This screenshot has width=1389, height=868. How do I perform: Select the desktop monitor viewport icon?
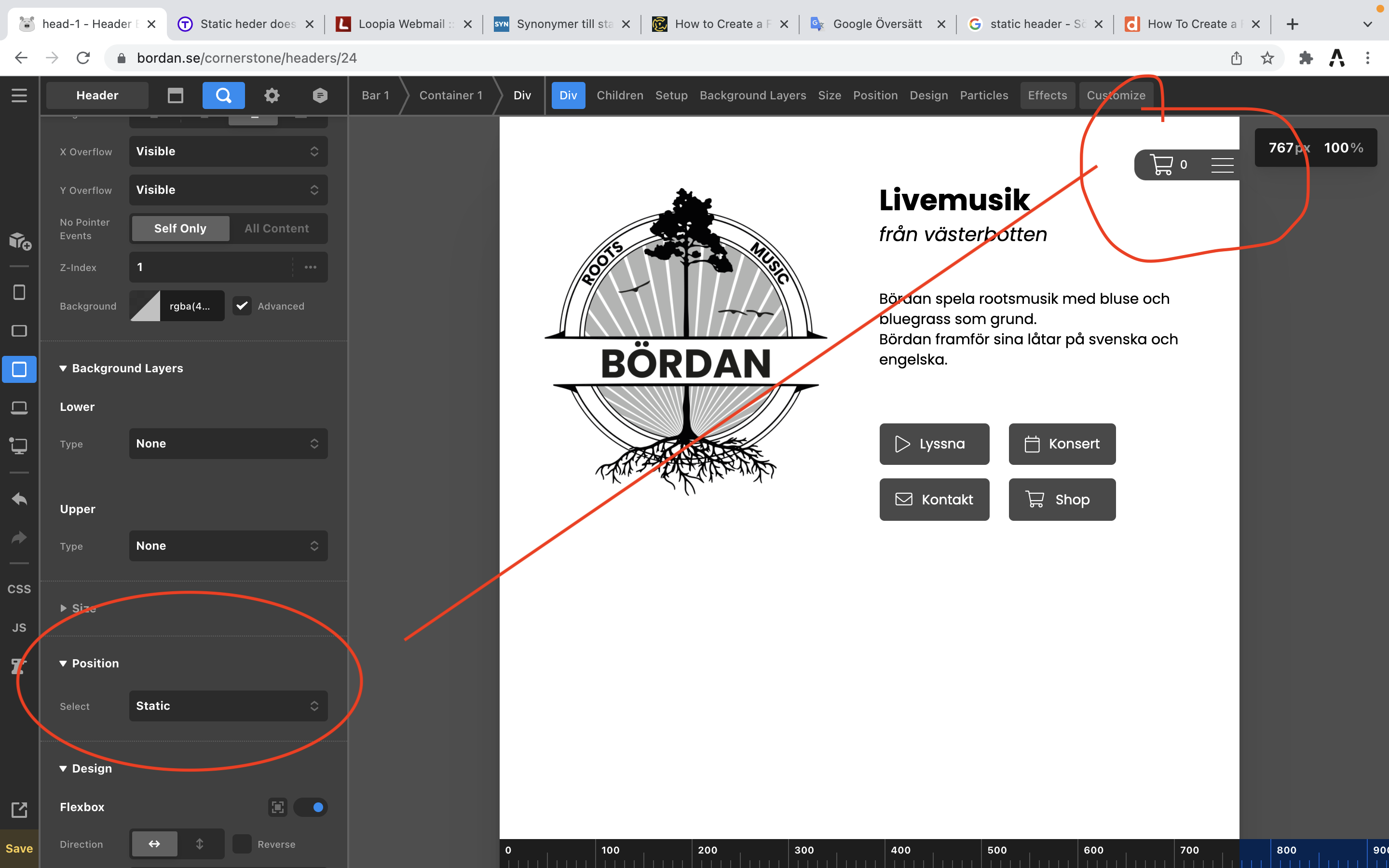(19, 446)
